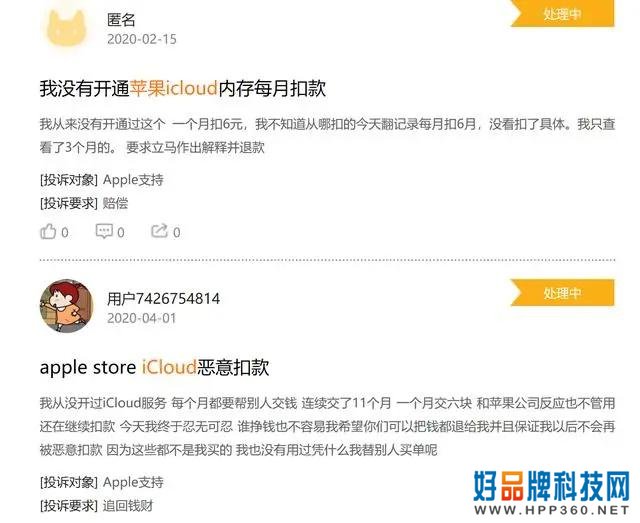Click the thumbs-up like icon on first complaint
The image size is (640, 523).
tap(48, 231)
